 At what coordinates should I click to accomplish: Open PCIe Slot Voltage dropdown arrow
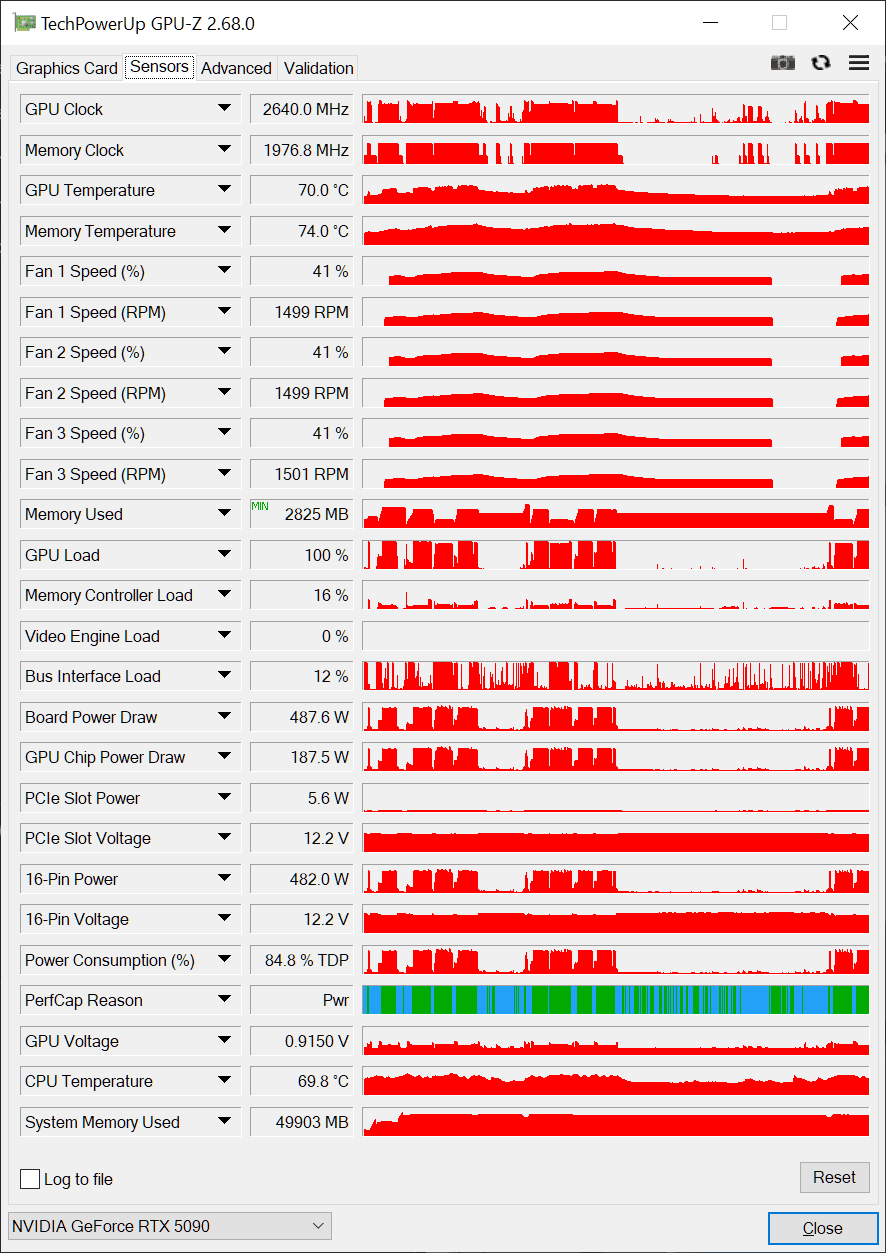[224, 837]
